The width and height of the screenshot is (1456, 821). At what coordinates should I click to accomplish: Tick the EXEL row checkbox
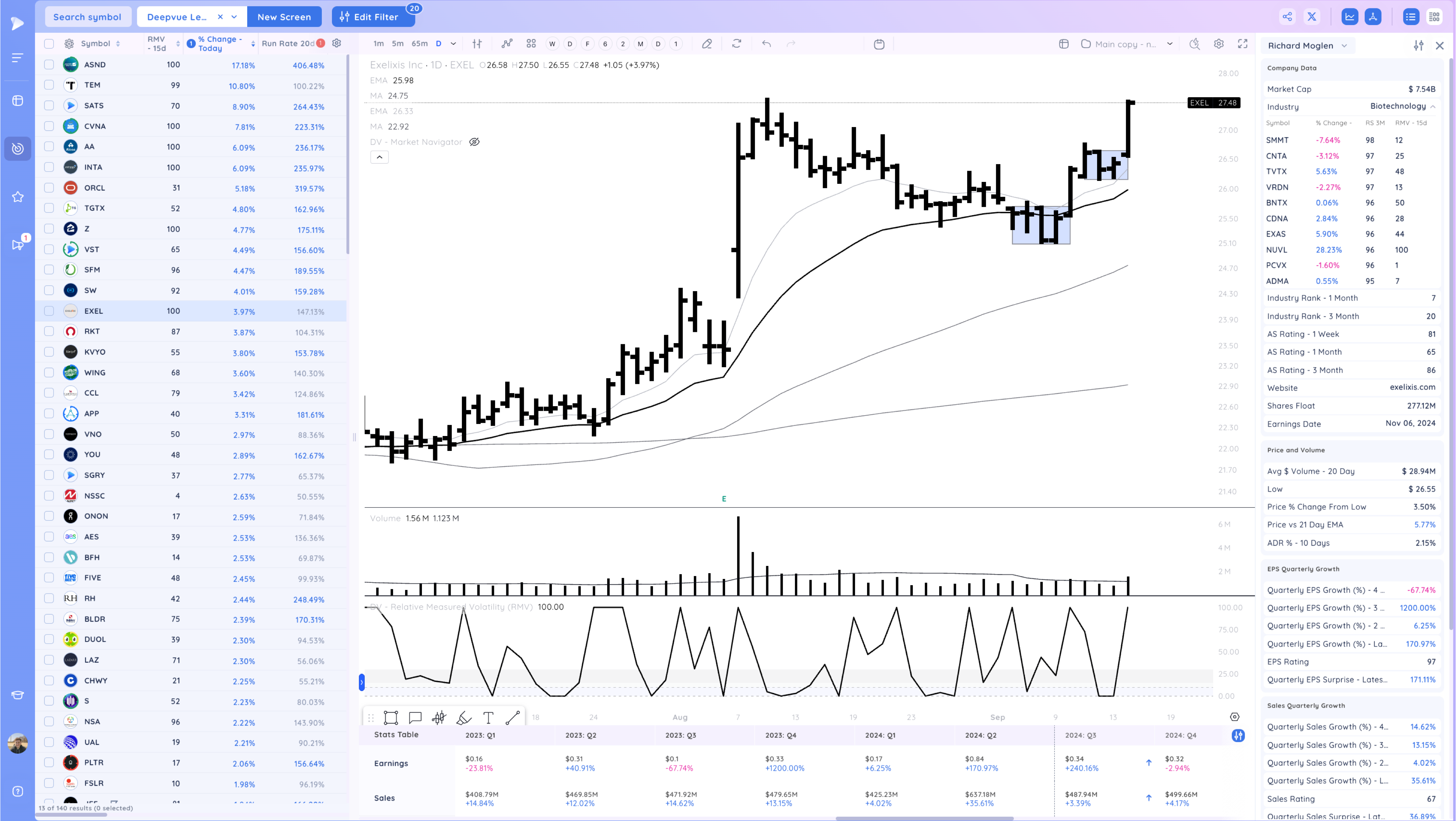(x=49, y=311)
